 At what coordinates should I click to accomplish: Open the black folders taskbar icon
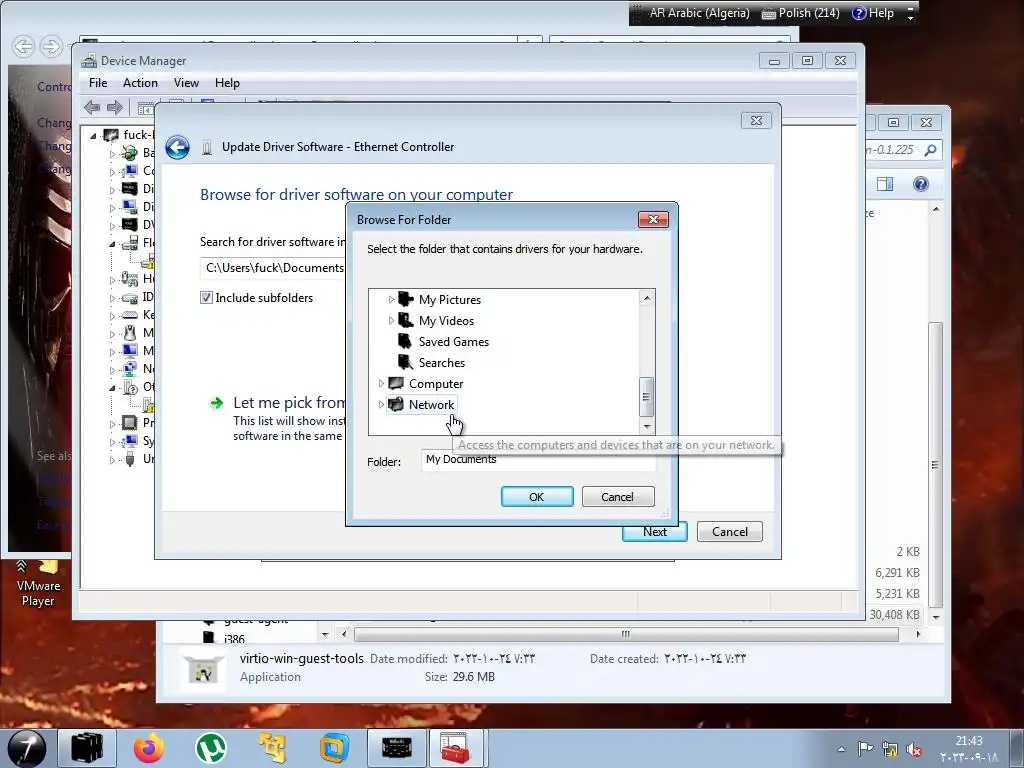click(87, 748)
